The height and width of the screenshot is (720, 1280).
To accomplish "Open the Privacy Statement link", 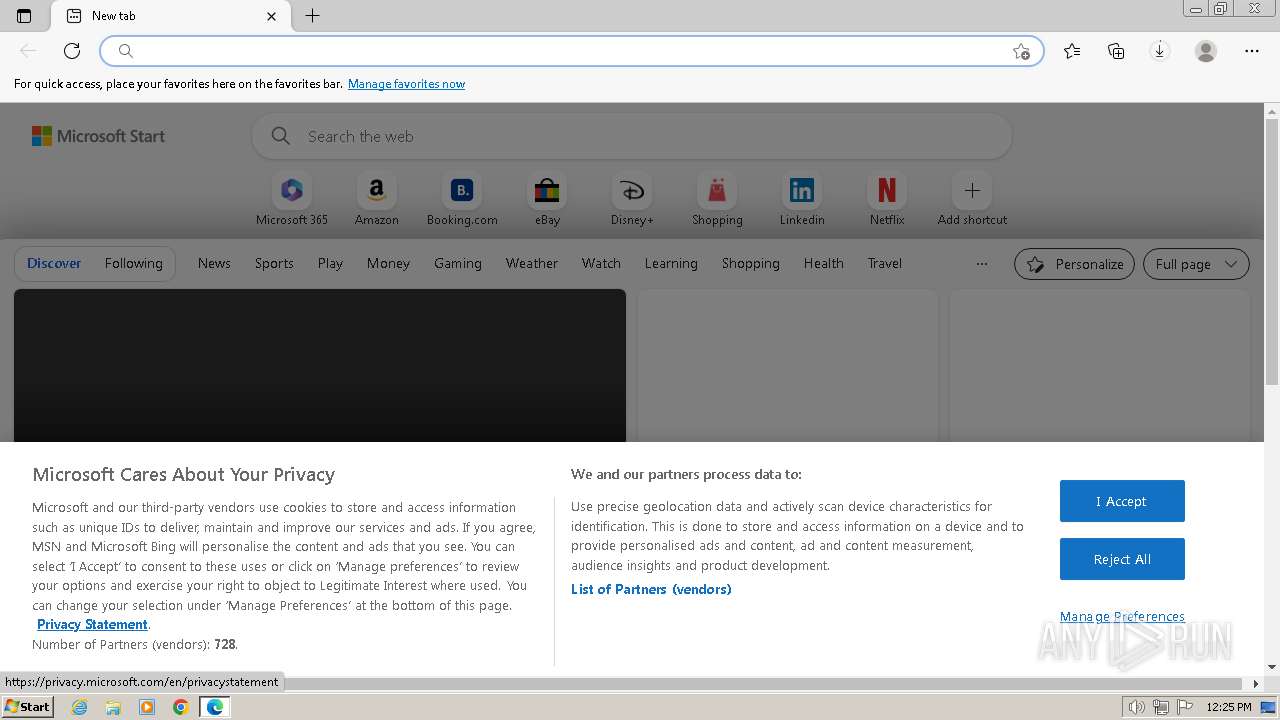I will coord(92,624).
